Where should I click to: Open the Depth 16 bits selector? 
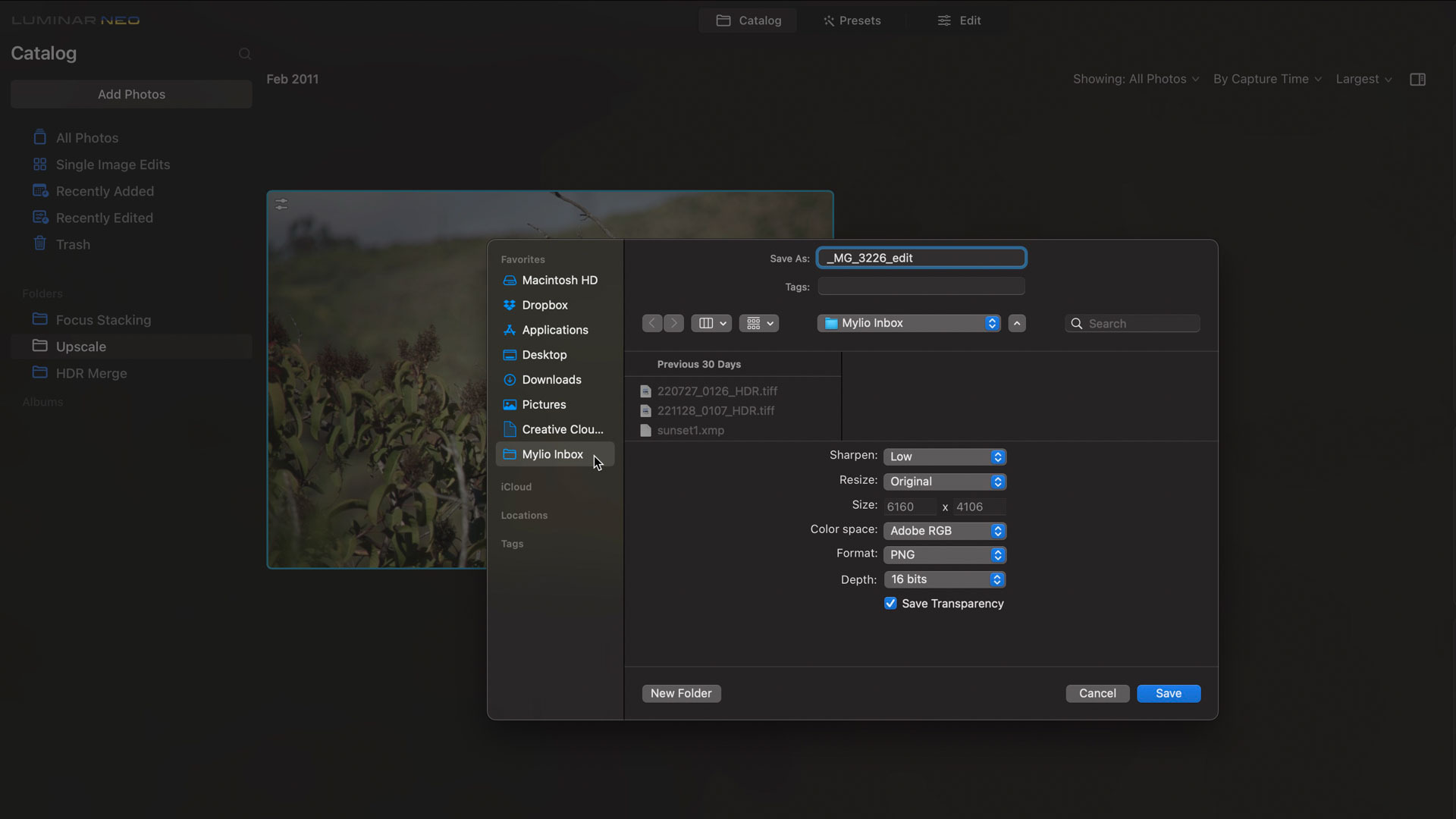click(944, 579)
